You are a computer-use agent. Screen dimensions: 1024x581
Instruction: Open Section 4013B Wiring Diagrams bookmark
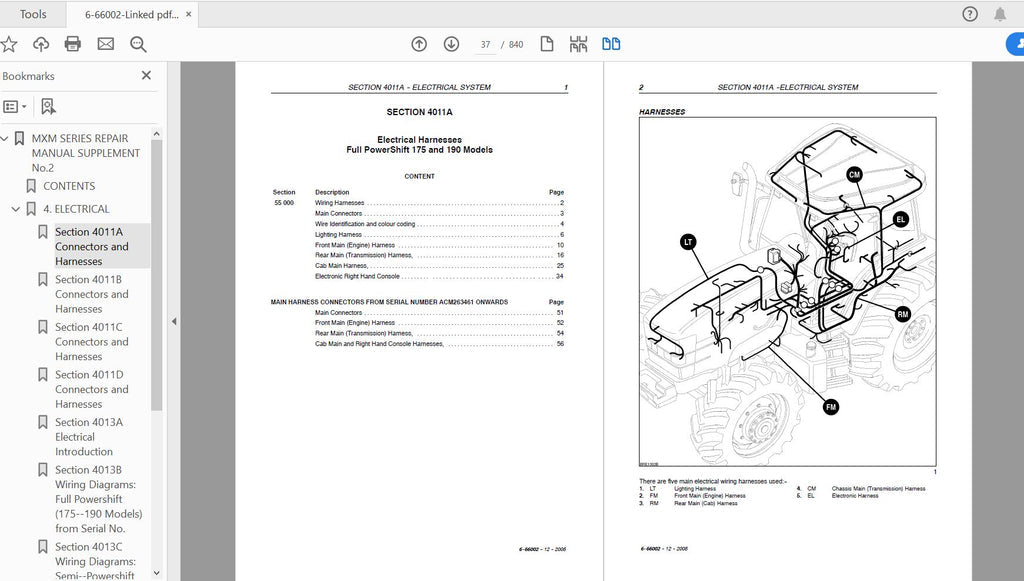coord(98,499)
